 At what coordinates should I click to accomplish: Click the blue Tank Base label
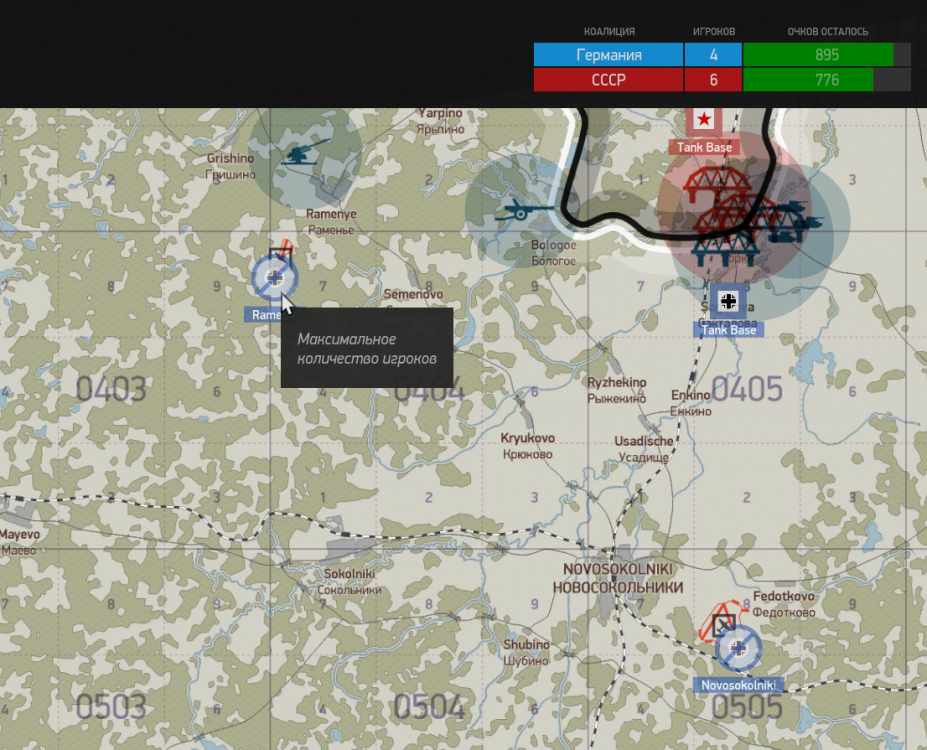[x=728, y=330]
